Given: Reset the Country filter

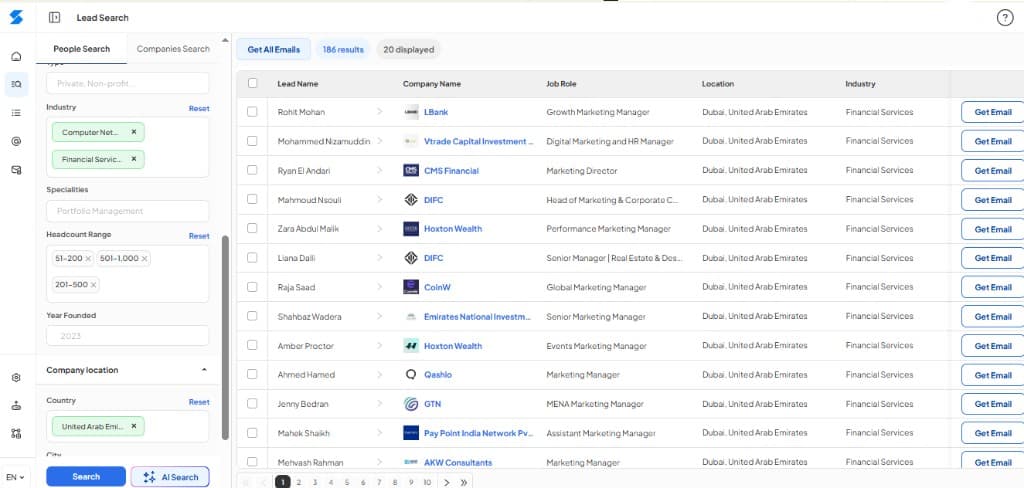Looking at the screenshot, I should 199,402.
